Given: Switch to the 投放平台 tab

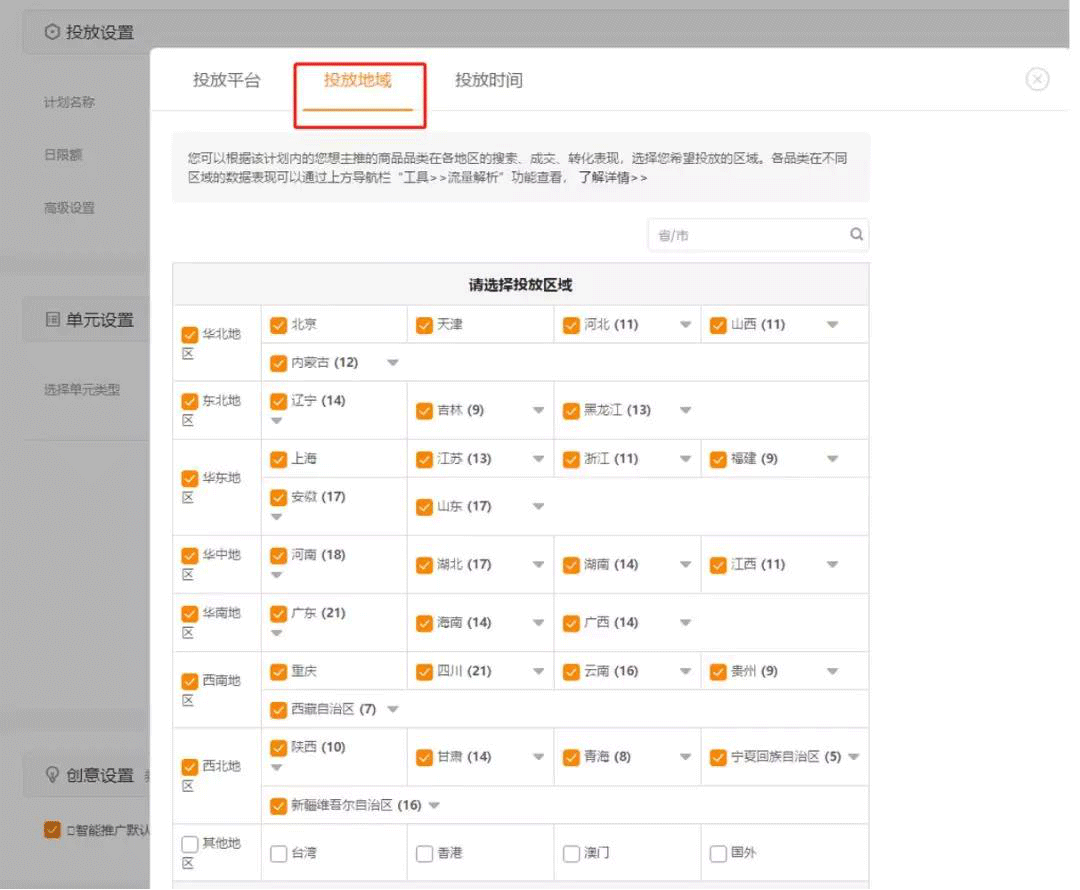Looking at the screenshot, I should [226, 80].
